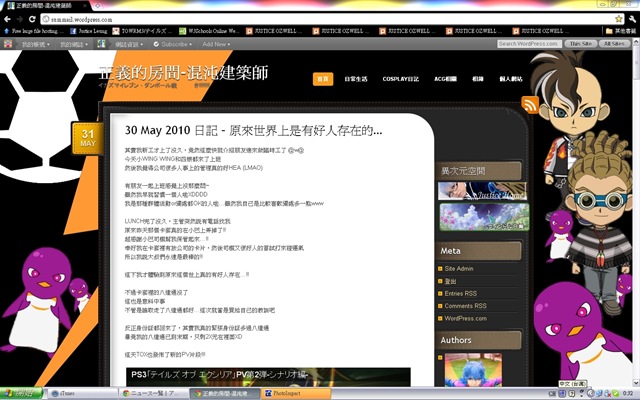Click the browser back arrow button
Image resolution: width=640 pixels, height=400 pixels.
tap(8, 18)
